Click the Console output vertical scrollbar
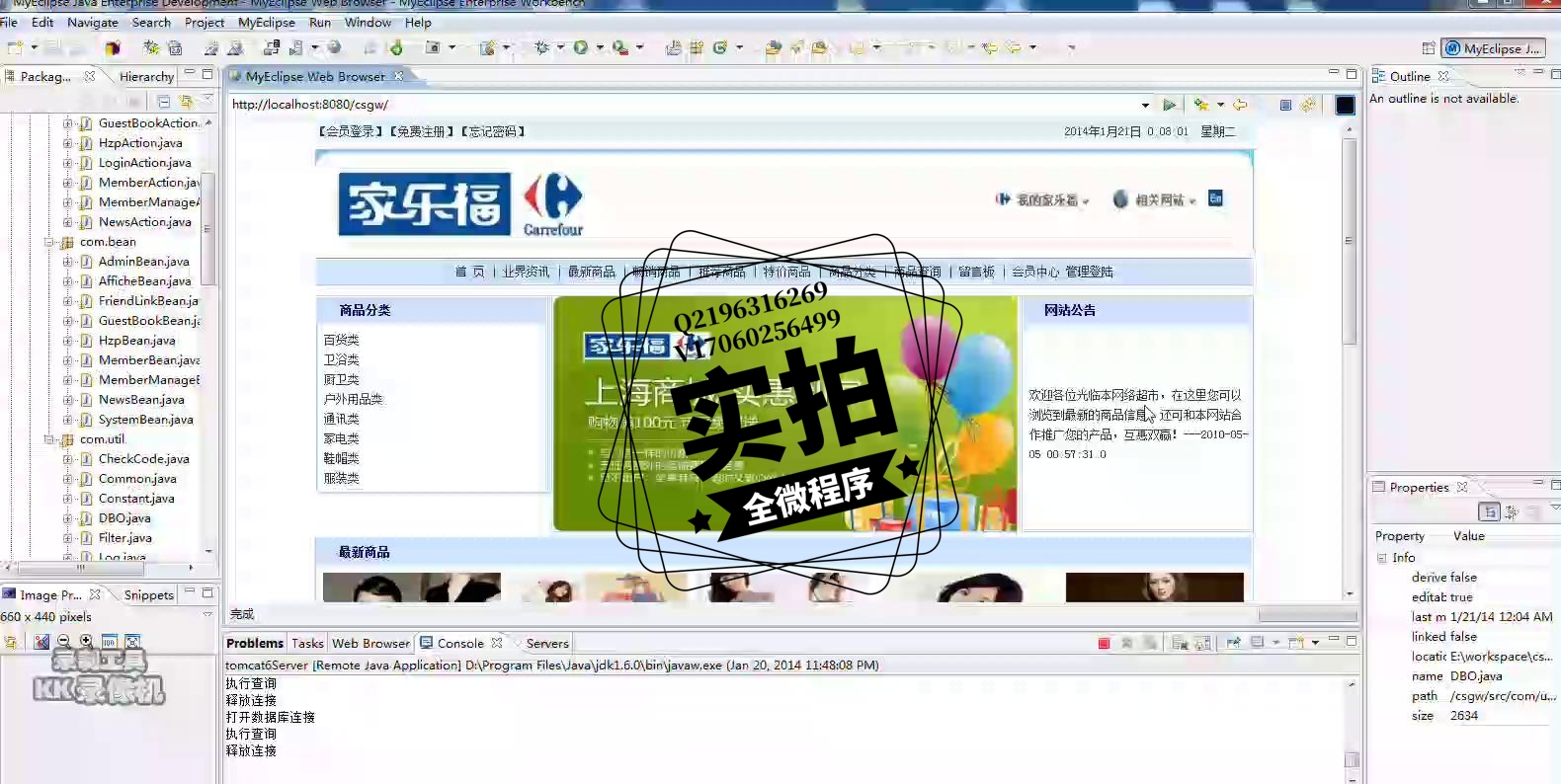Screen dimensions: 1561x784 tap(1352, 759)
